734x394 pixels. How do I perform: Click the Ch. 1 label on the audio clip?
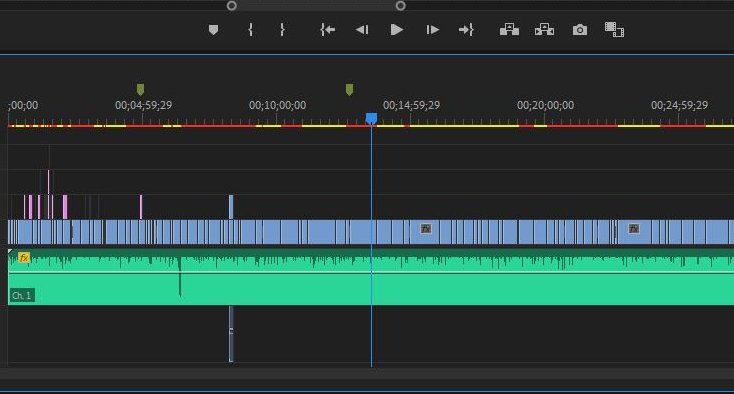coord(22,296)
